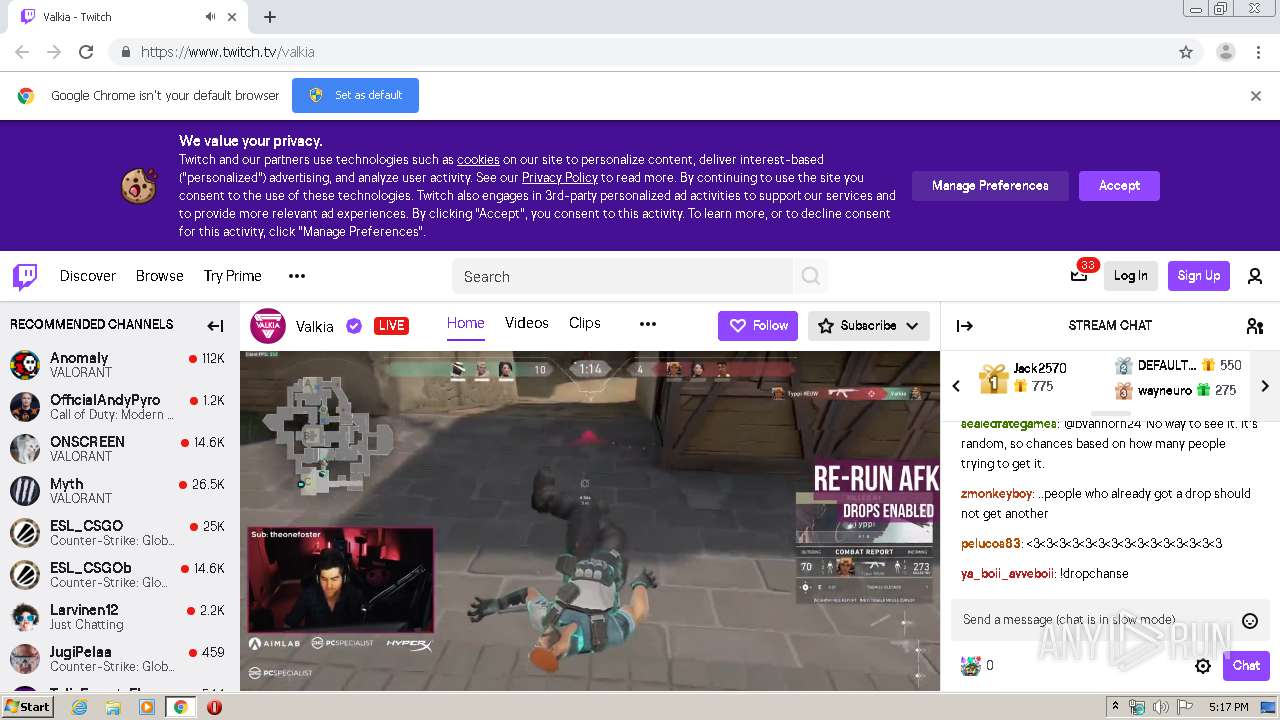Screen dimensions: 1280x720
Task: Open the Privacy Policy link
Action: [x=560, y=178]
